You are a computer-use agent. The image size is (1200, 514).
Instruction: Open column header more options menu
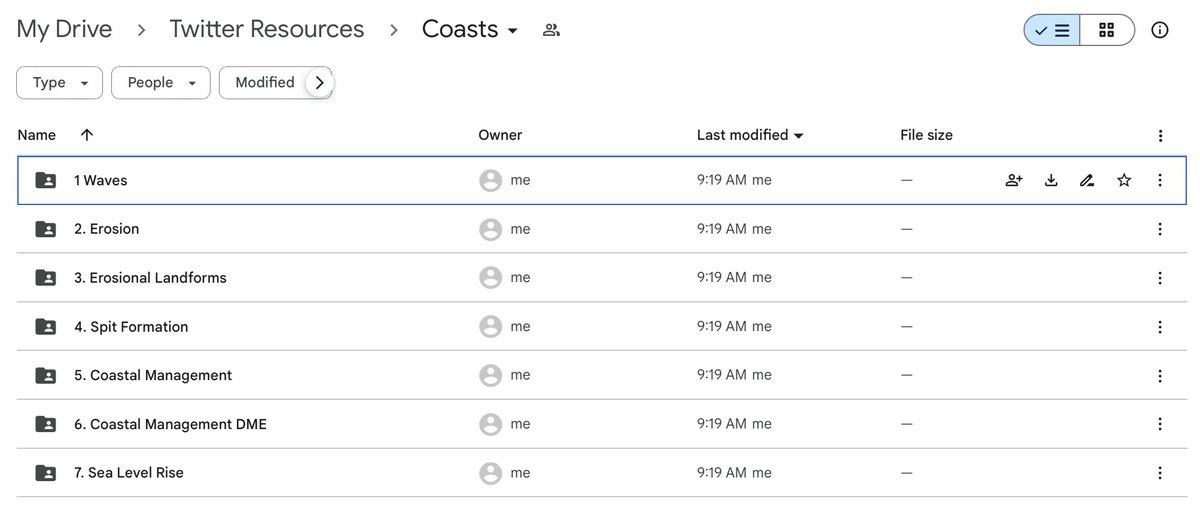click(1160, 135)
